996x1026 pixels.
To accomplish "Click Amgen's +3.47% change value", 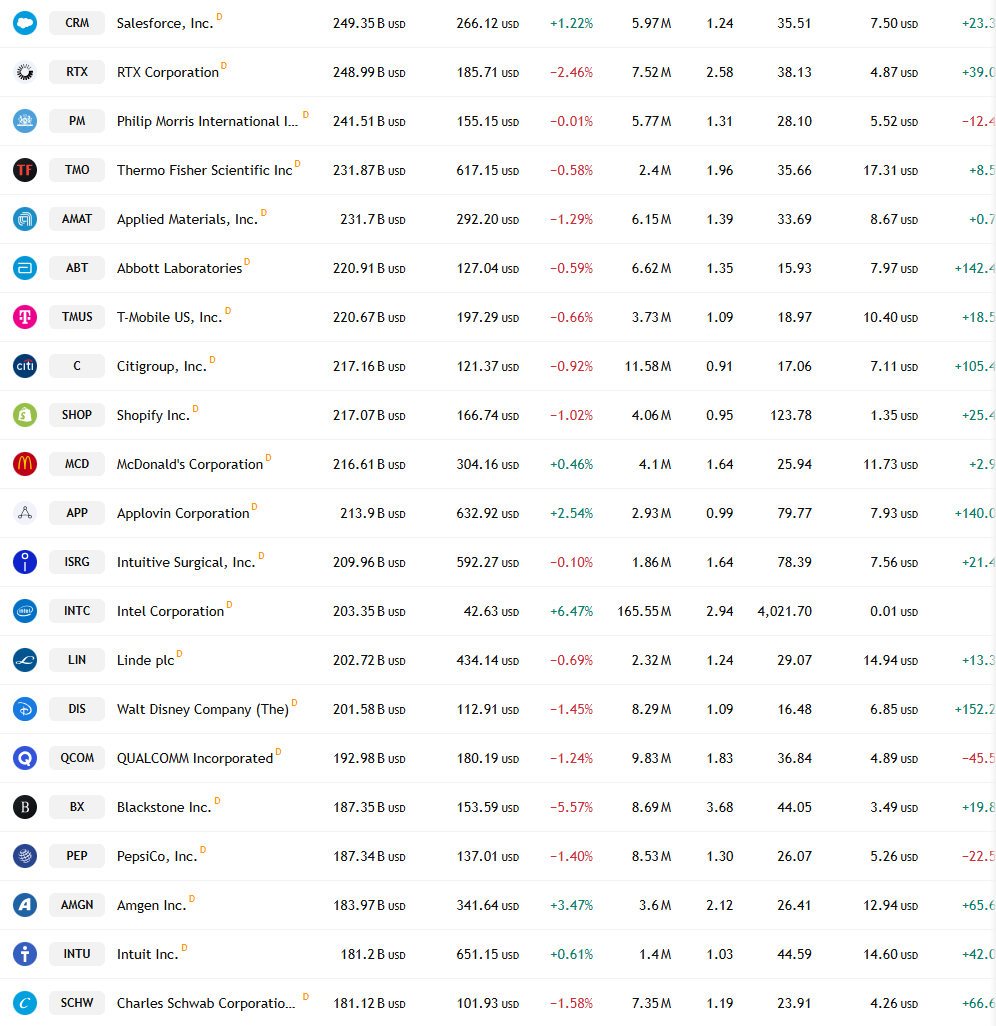I will point(571,906).
